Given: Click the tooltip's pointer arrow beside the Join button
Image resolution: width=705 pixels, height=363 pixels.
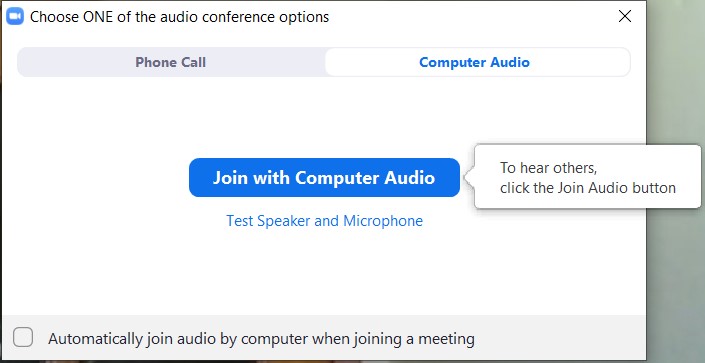Looking at the screenshot, I should point(469,177).
